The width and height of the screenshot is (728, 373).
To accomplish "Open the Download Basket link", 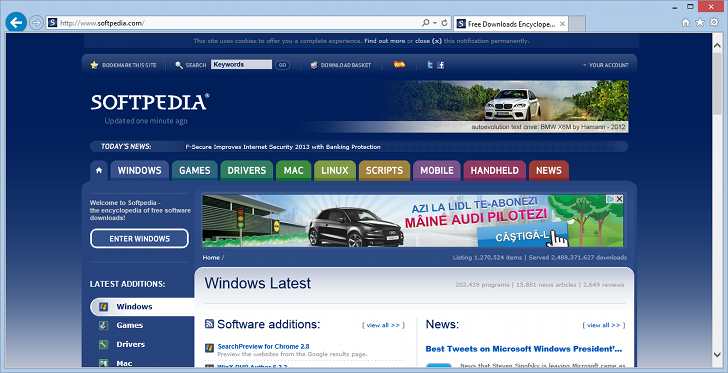I will click(346, 65).
